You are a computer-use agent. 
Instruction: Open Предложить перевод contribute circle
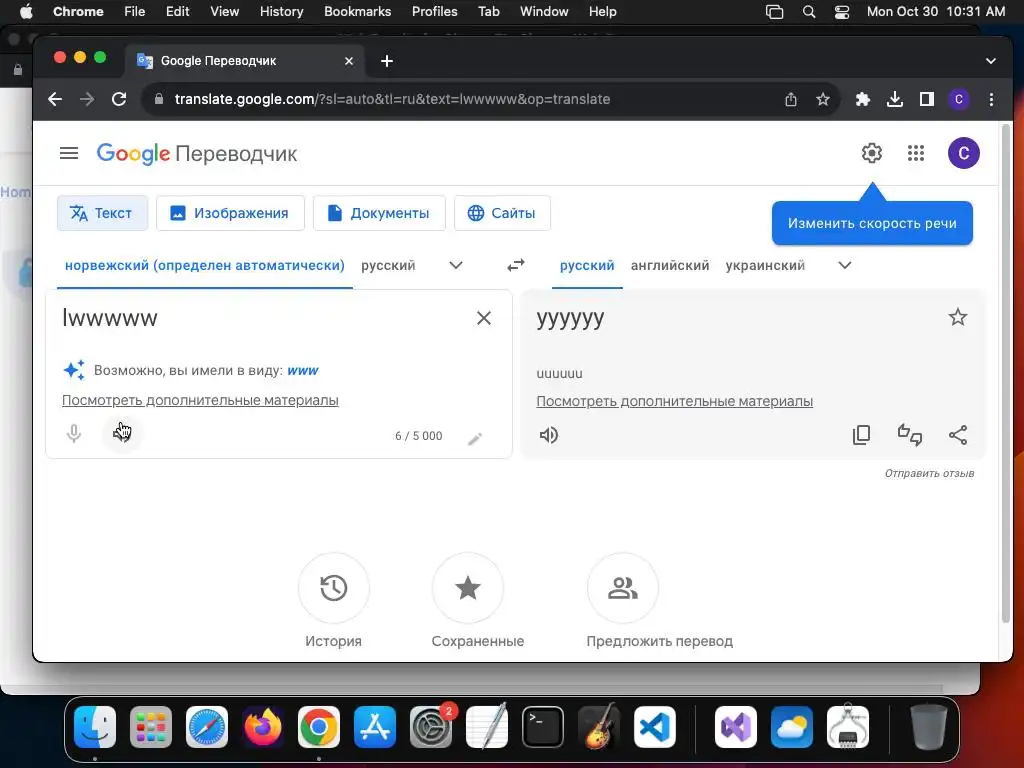623,588
